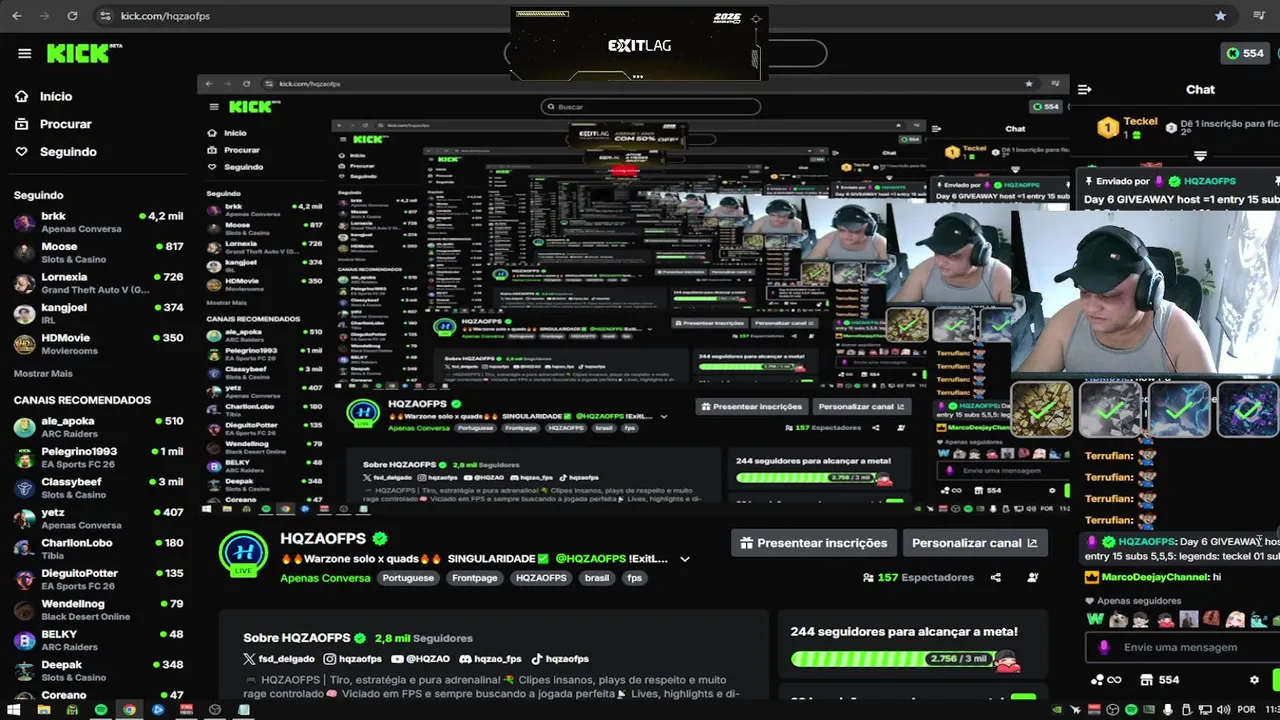Click Personalizar canal button

[x=975, y=543]
